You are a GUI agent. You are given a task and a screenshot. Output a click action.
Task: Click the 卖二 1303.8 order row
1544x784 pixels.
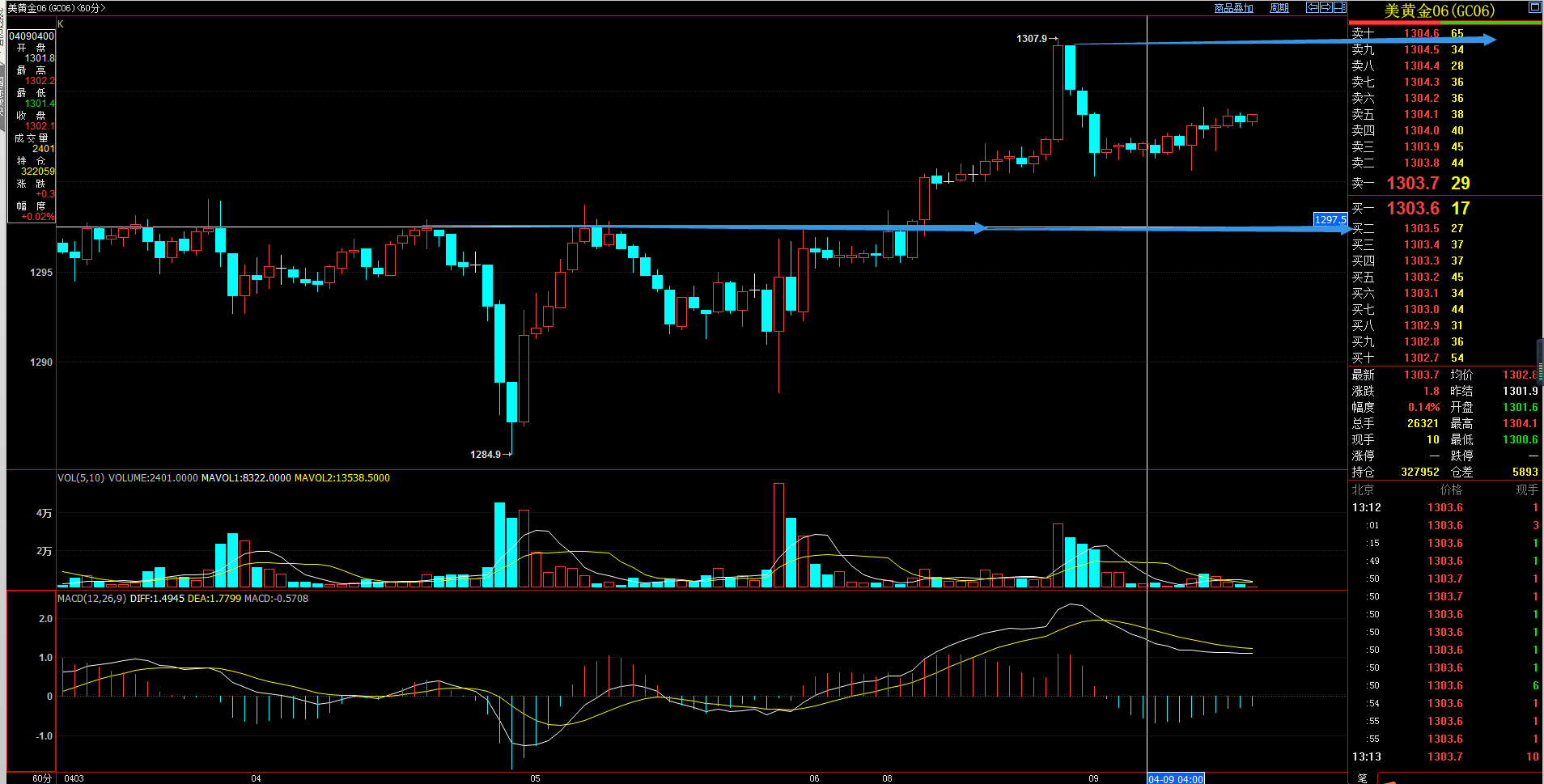1445,163
